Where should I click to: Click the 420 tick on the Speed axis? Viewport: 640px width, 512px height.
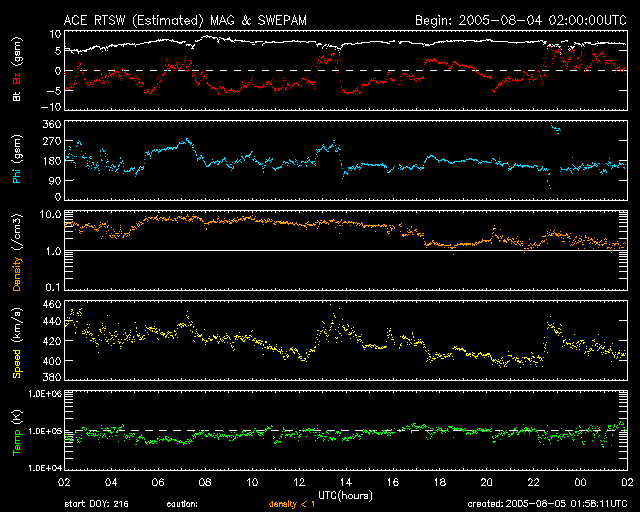point(52,341)
